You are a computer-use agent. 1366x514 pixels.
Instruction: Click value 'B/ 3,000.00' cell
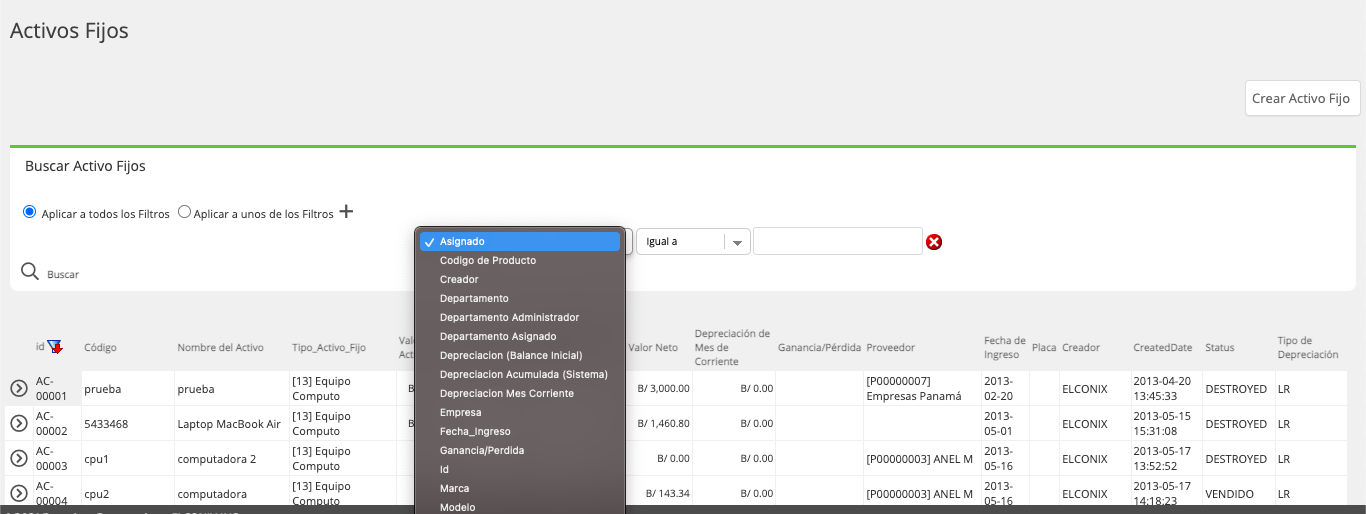pos(663,388)
